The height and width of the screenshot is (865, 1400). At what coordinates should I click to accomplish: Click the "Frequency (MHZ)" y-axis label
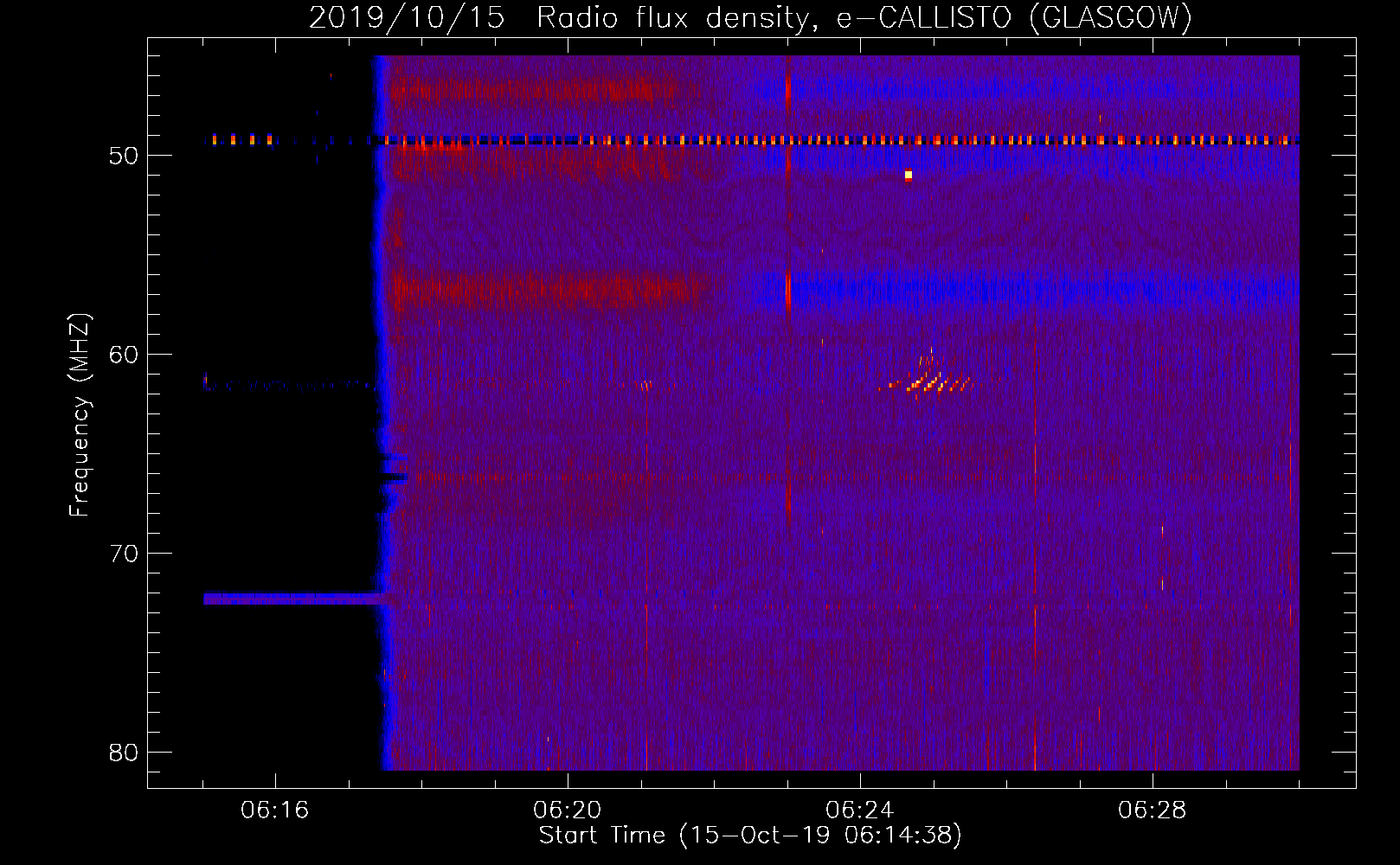click(80, 415)
